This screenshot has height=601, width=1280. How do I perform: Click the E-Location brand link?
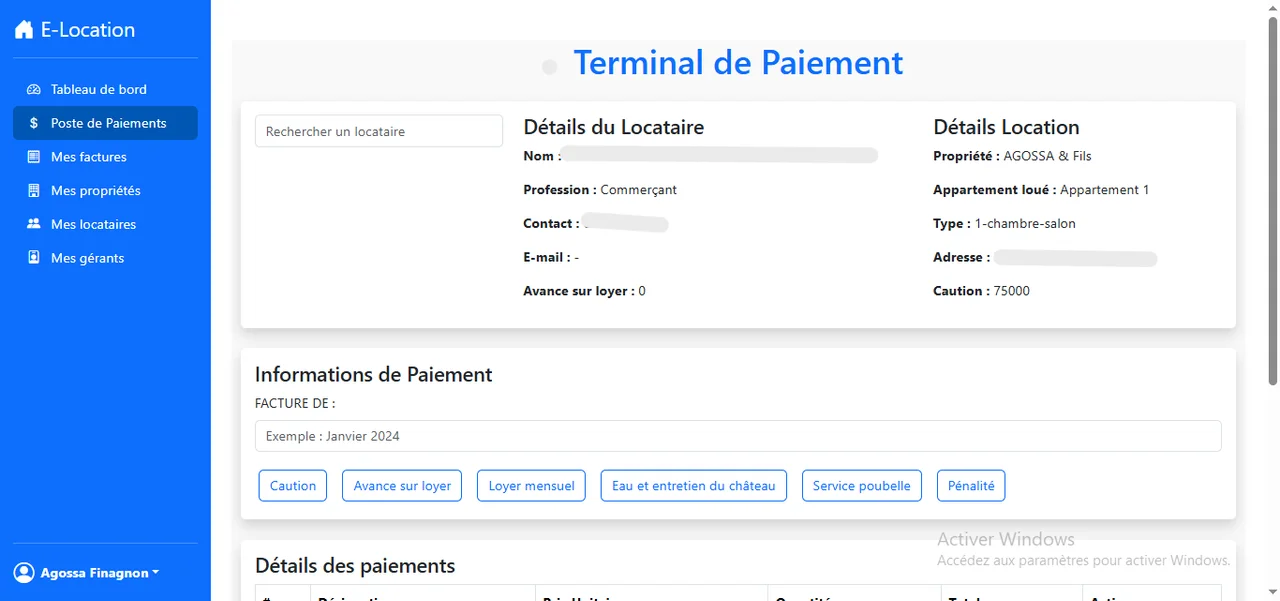click(75, 30)
